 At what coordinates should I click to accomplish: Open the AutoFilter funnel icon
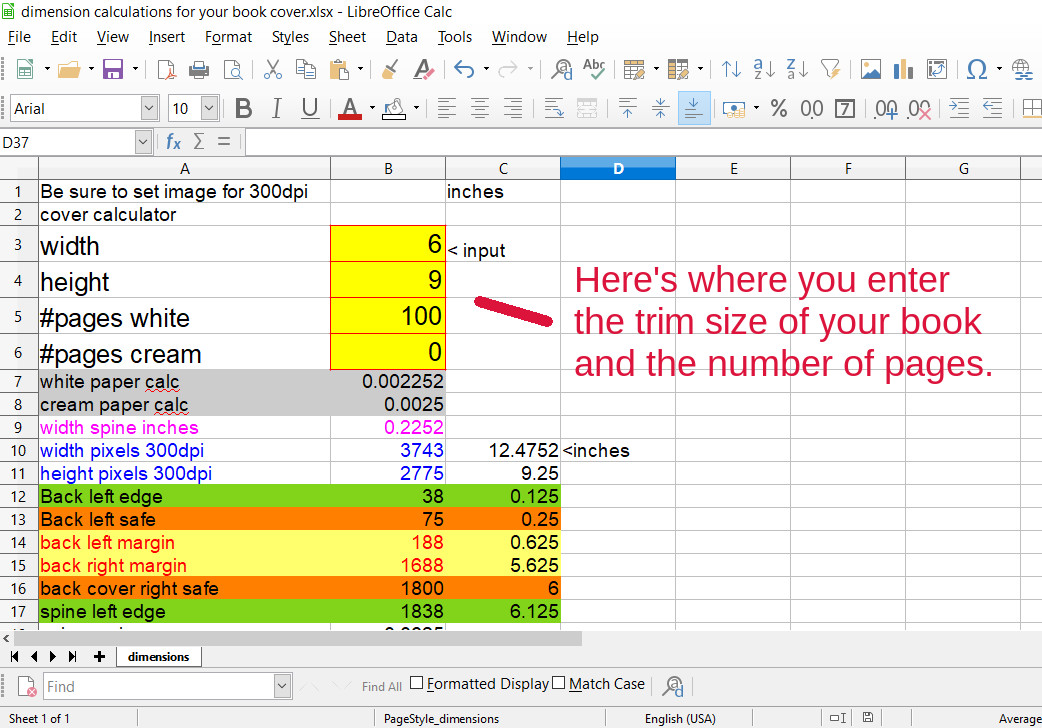[x=830, y=69]
